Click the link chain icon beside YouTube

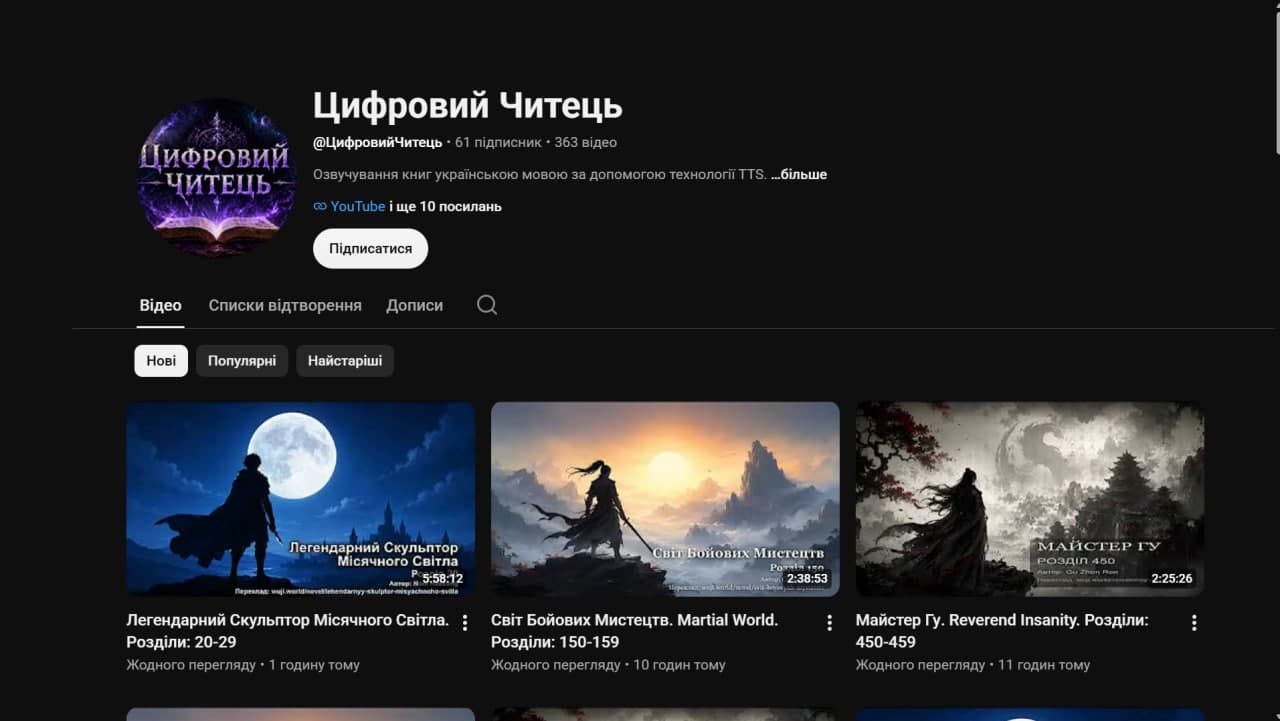[x=320, y=206]
